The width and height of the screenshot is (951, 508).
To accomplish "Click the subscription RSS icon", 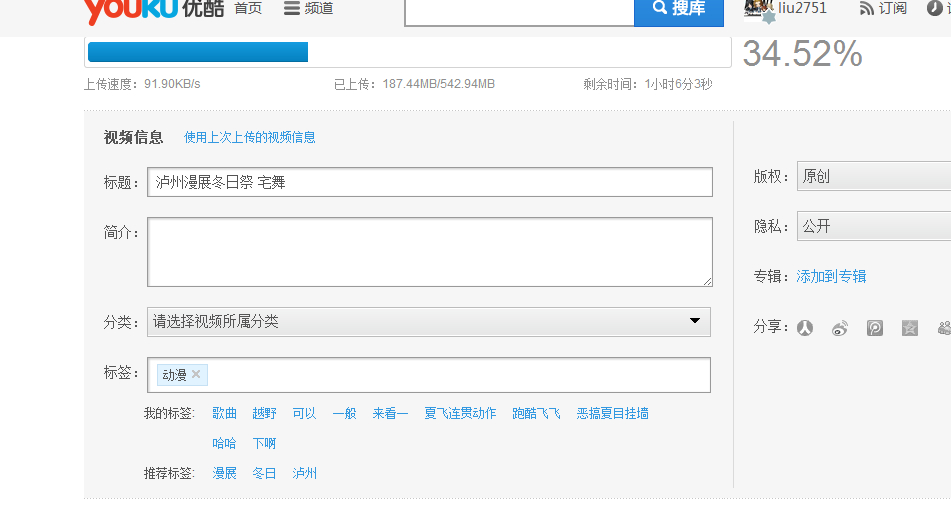I will point(867,8).
